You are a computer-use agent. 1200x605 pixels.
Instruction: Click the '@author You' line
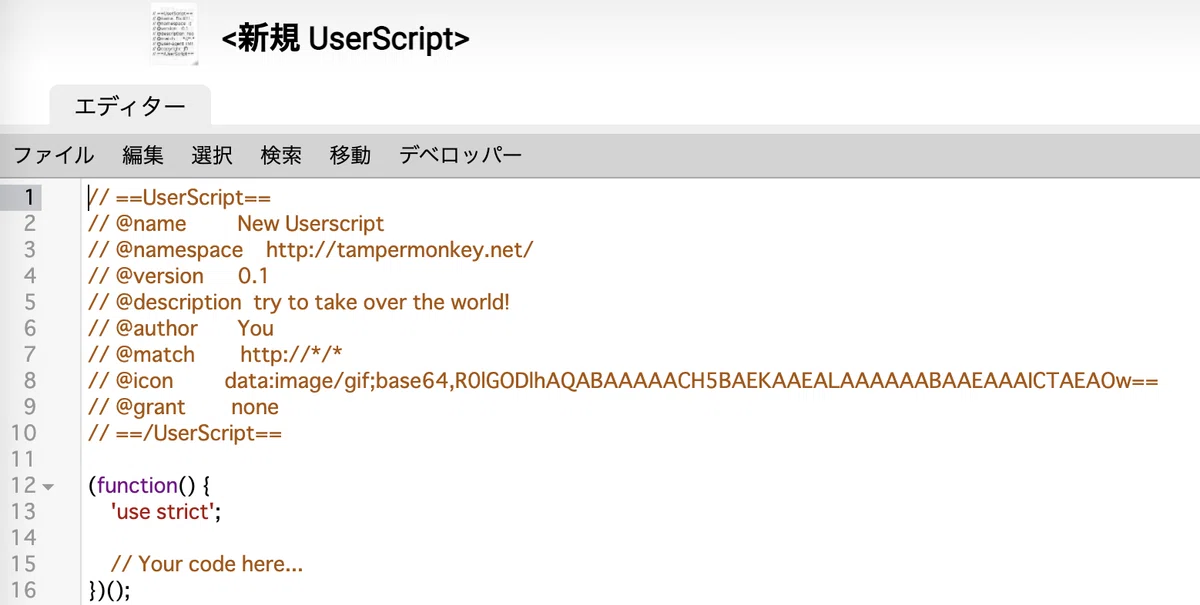[x=181, y=328]
